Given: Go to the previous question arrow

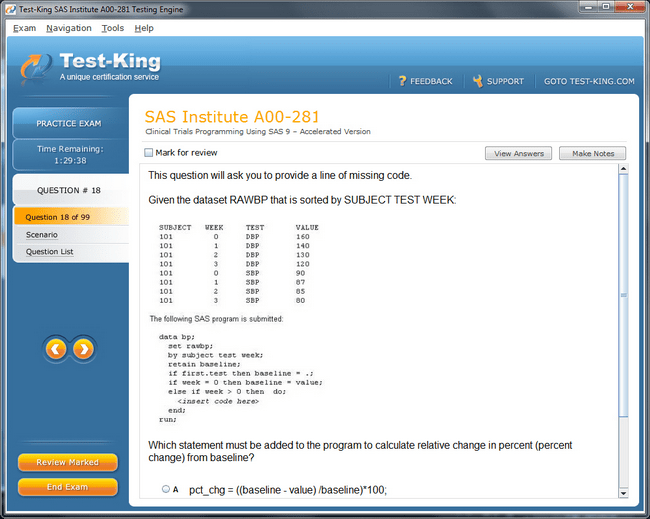Looking at the screenshot, I should click(x=56, y=349).
